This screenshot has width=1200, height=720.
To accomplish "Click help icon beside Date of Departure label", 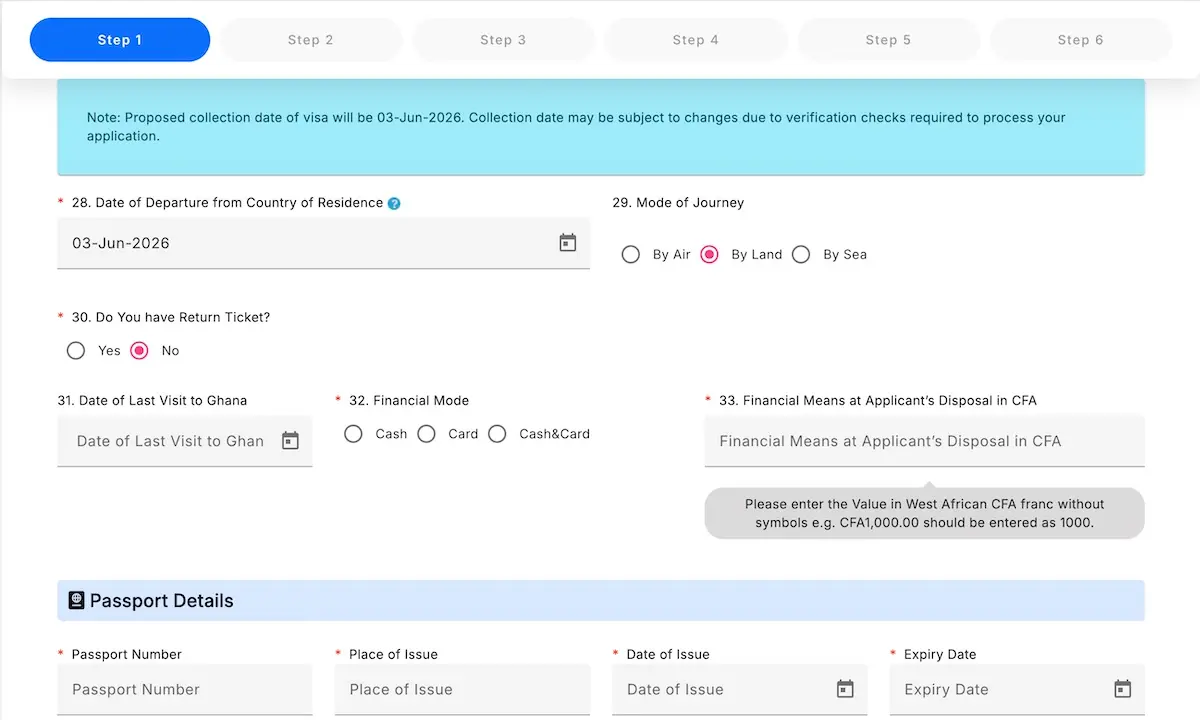I will (x=394, y=203).
